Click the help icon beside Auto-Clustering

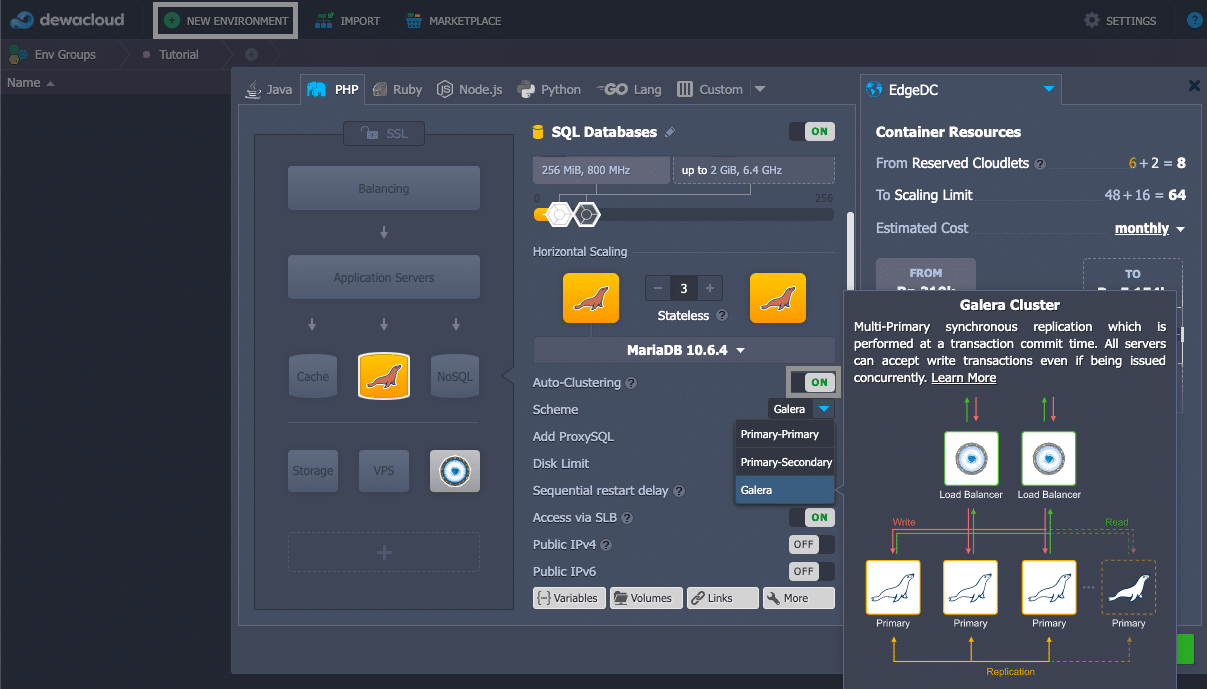tap(631, 383)
